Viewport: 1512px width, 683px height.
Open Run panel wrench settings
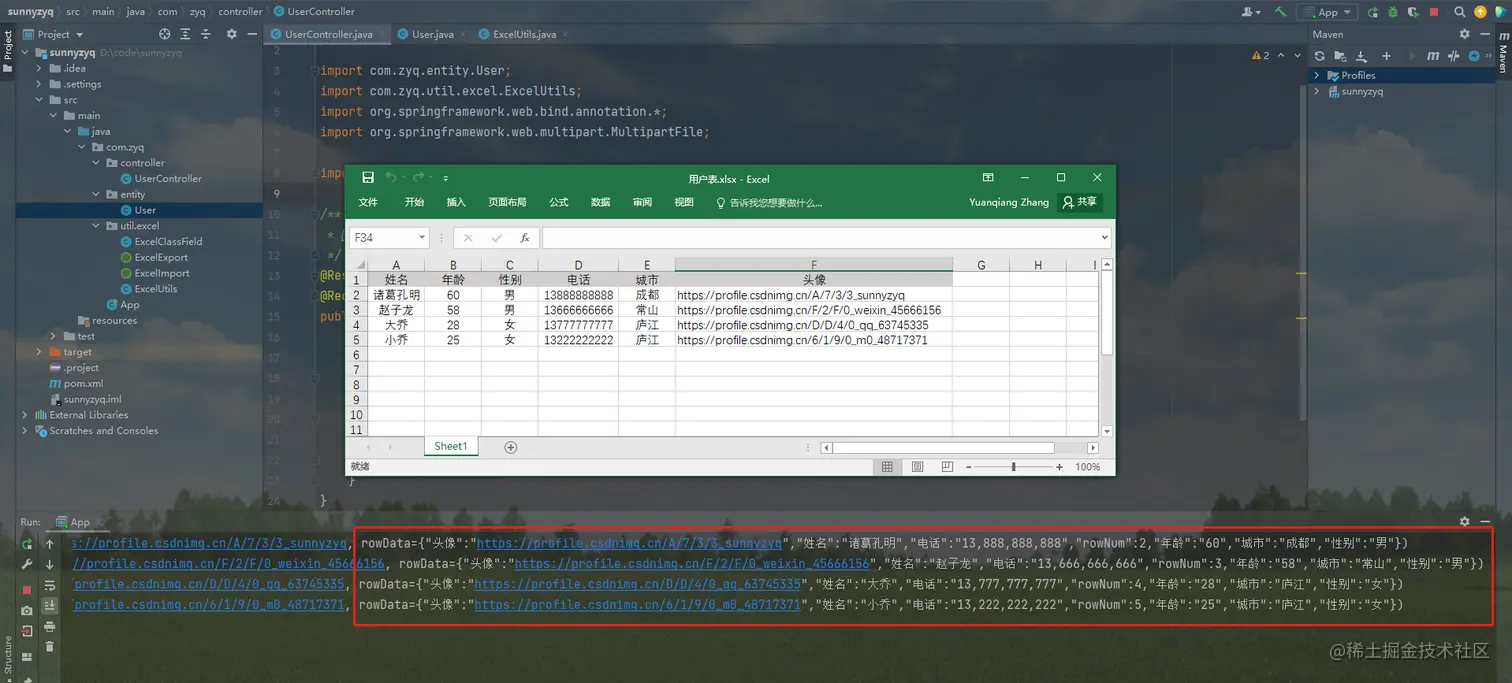[x=27, y=565]
